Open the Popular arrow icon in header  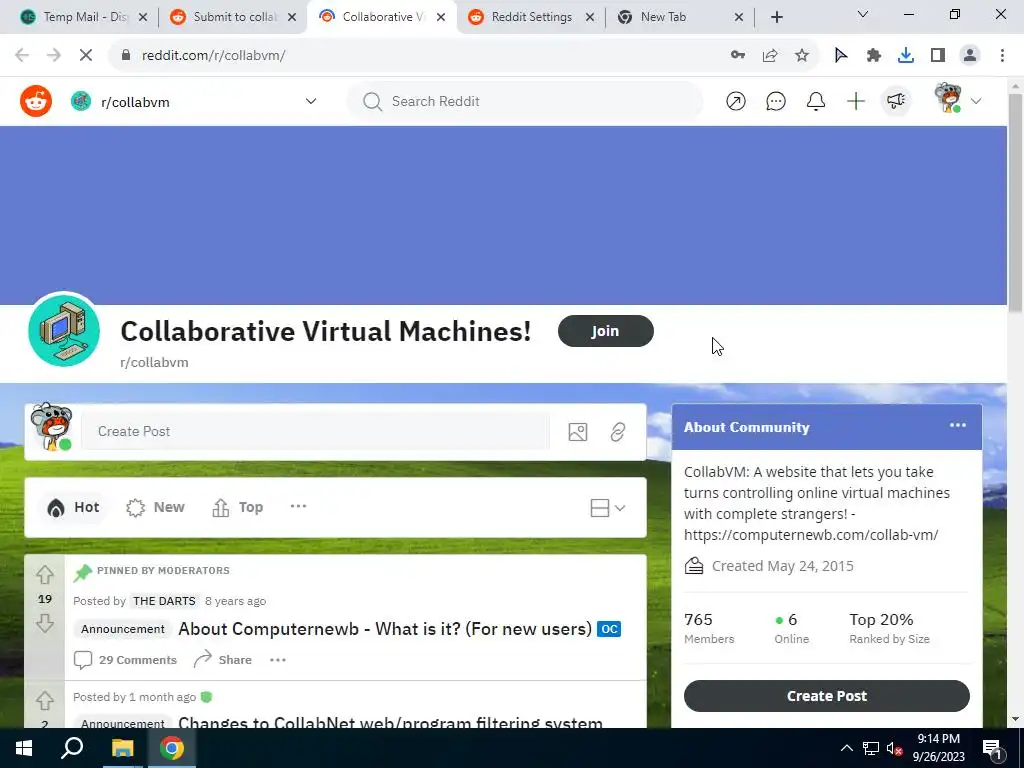tap(735, 101)
